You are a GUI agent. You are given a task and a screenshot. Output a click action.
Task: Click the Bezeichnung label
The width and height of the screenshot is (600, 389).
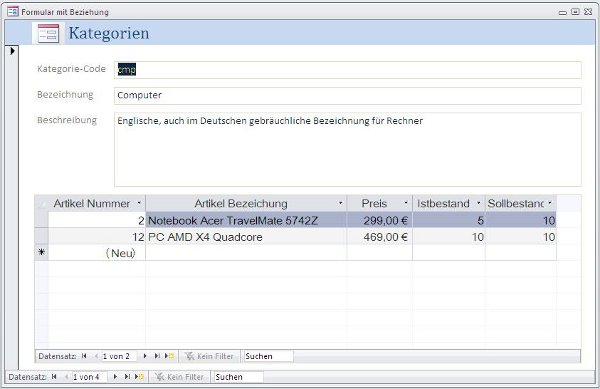tap(65, 94)
